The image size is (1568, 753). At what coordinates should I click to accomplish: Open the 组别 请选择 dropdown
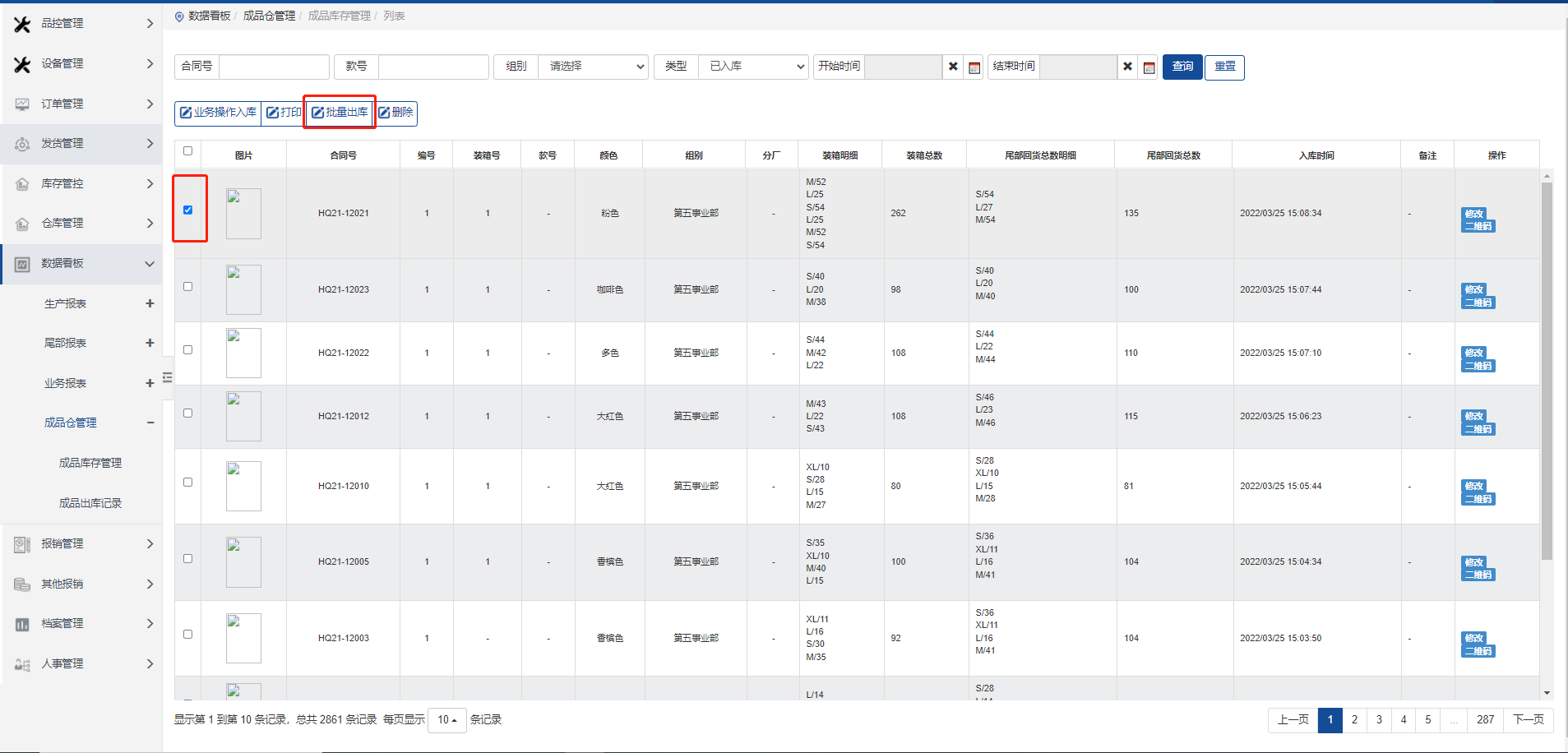[x=593, y=67]
